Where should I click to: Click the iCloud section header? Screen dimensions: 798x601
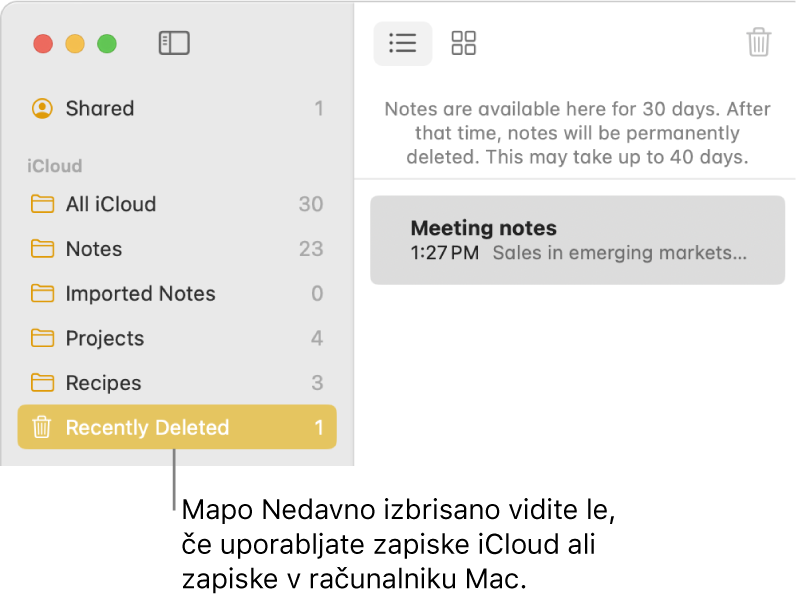(54, 166)
